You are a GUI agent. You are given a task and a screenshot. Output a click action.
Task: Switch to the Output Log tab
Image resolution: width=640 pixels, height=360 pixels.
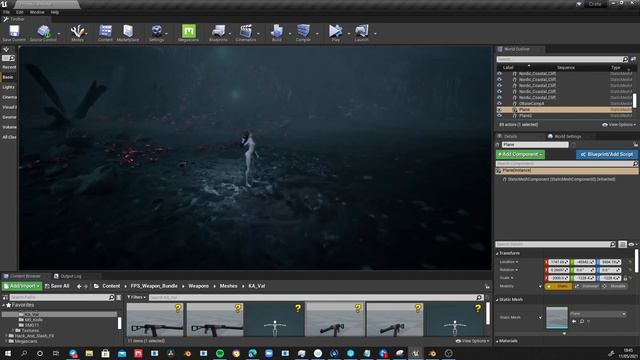tap(68, 276)
